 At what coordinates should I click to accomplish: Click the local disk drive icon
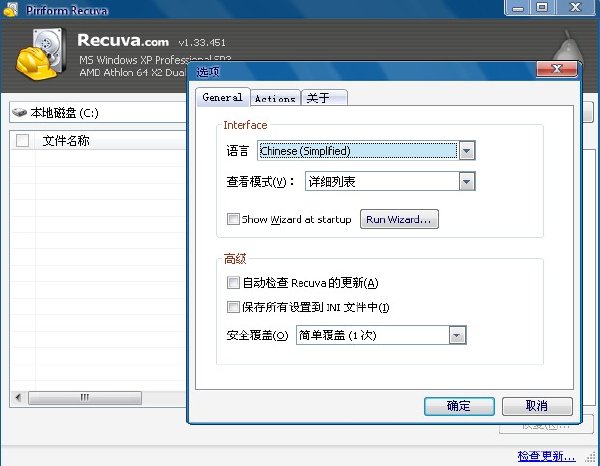pos(19,112)
